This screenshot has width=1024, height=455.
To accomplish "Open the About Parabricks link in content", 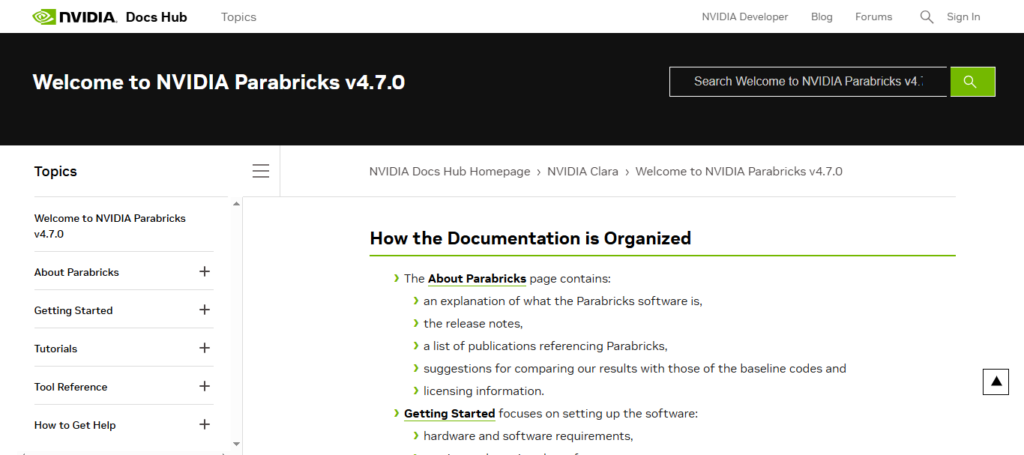I will pos(477,279).
